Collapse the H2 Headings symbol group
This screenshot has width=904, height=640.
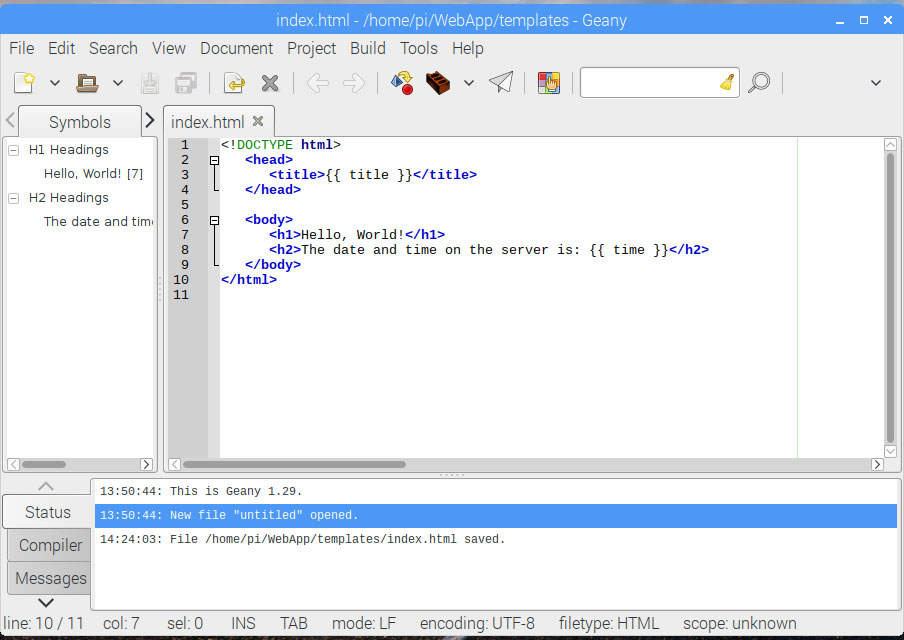click(13, 197)
